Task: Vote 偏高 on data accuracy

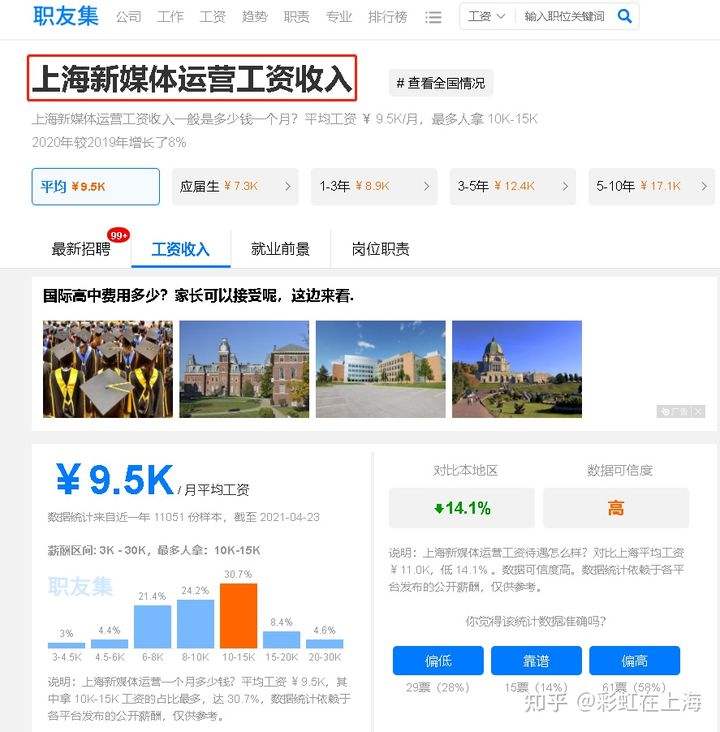Action: point(634,660)
